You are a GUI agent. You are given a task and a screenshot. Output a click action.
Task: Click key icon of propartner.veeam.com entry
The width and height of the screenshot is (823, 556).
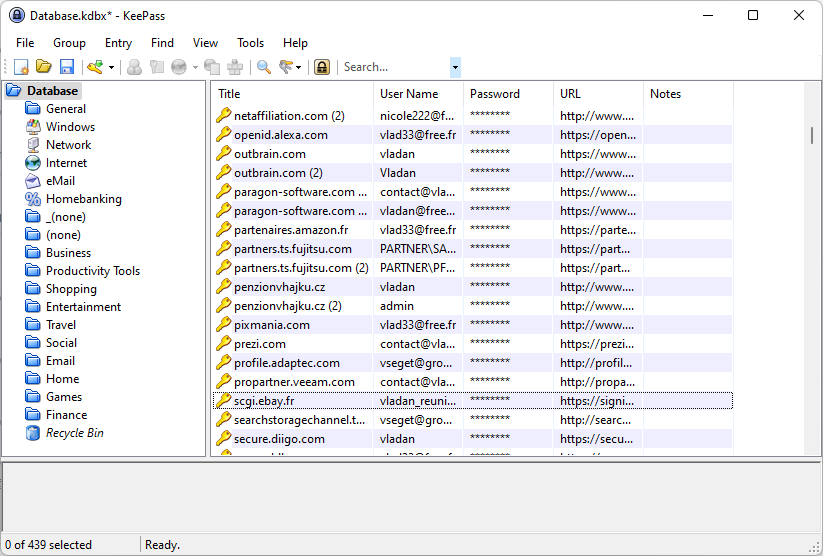pyautogui.click(x=224, y=382)
